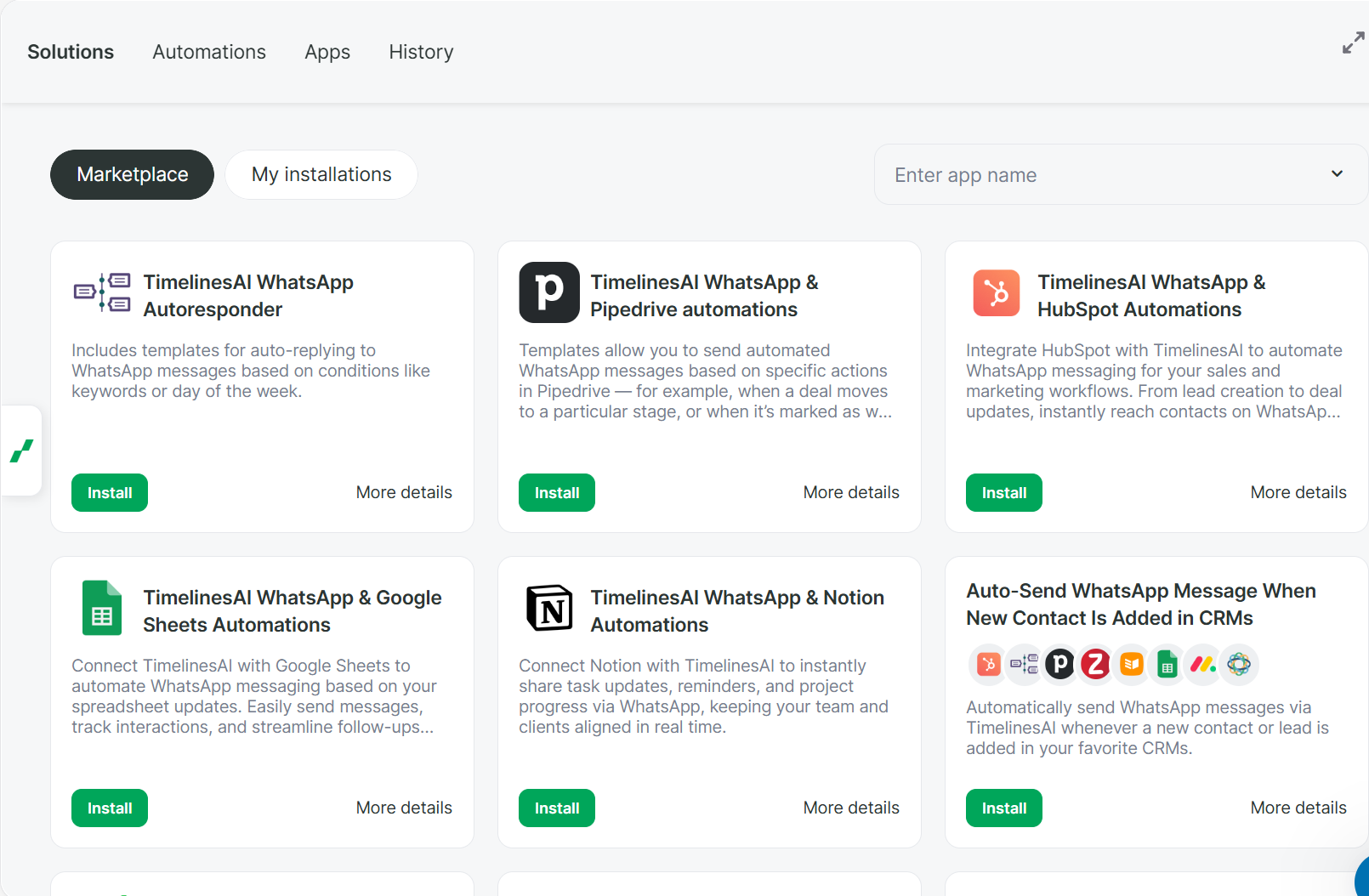The width and height of the screenshot is (1369, 896).
Task: Select the red Z icon in the Auto-Send CRMs card
Action: 1095,664
